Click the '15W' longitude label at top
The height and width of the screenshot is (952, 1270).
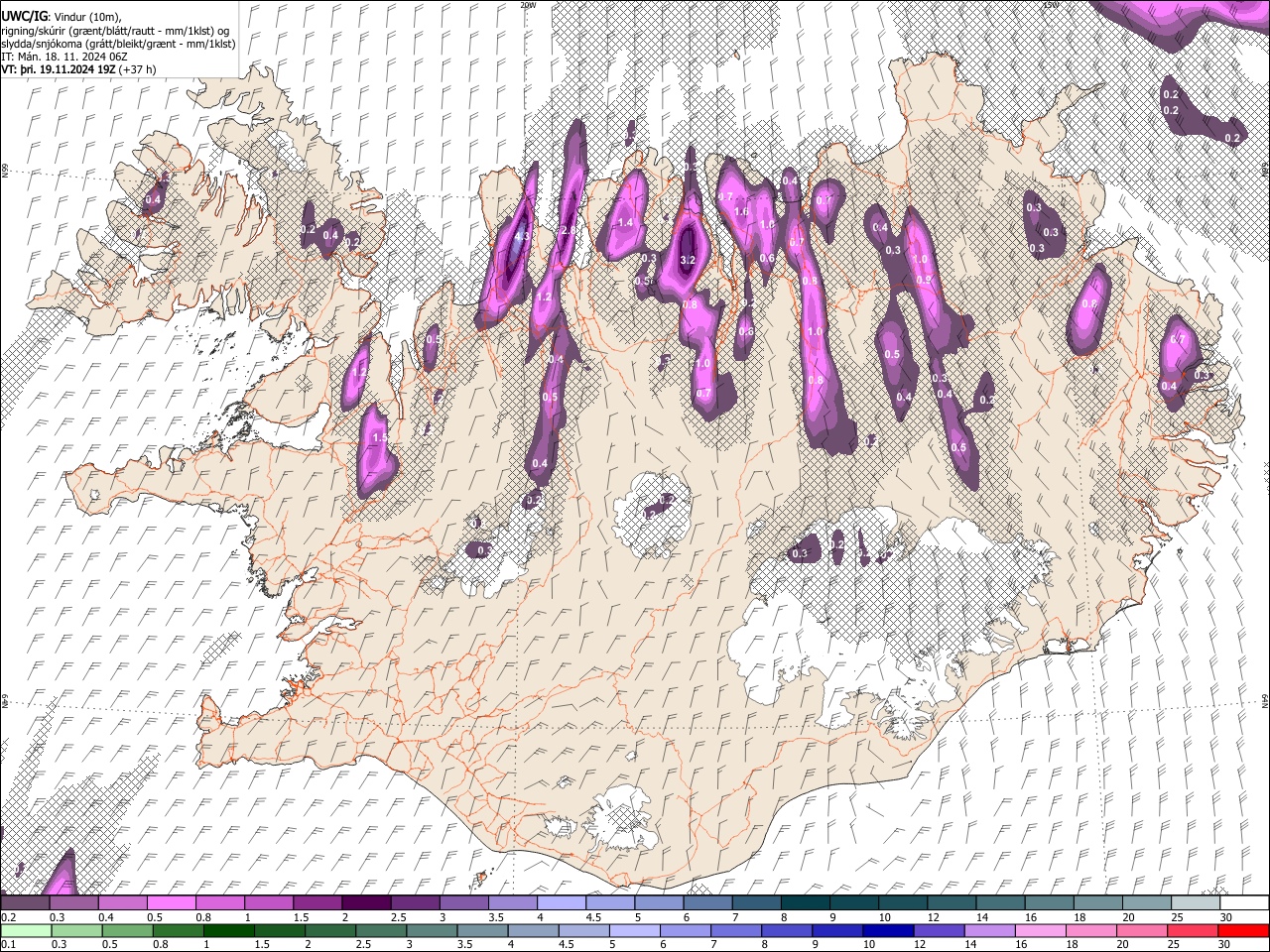pos(1050,5)
